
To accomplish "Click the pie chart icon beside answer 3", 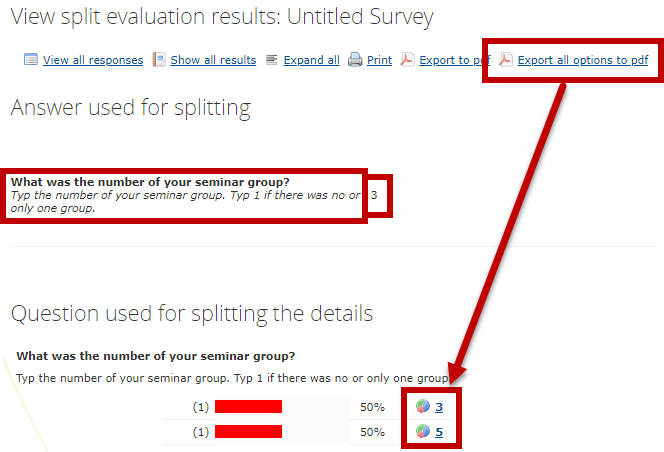I will point(423,406).
